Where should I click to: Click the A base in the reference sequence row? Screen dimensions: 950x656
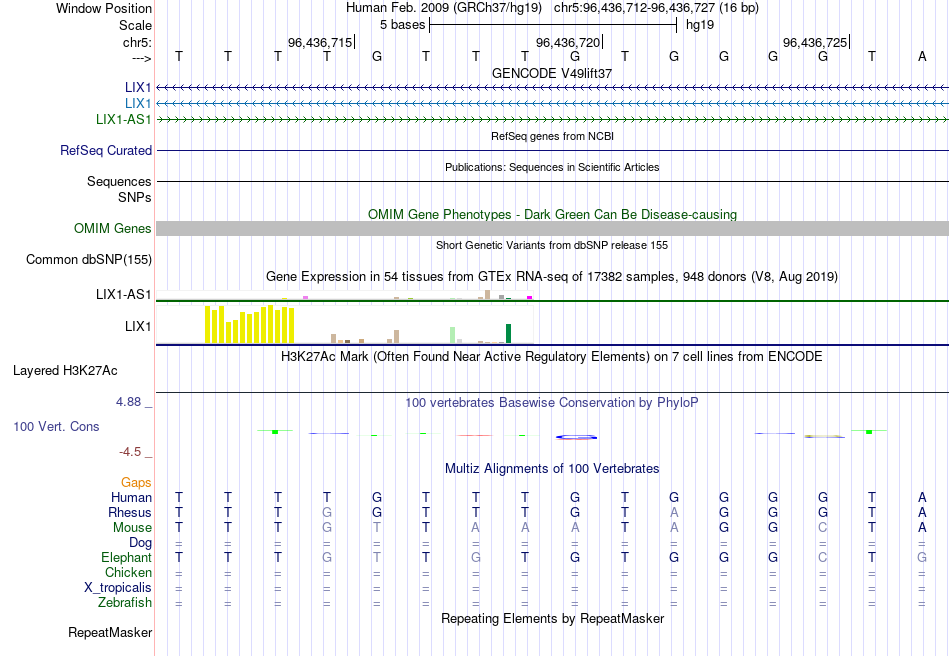(x=922, y=56)
